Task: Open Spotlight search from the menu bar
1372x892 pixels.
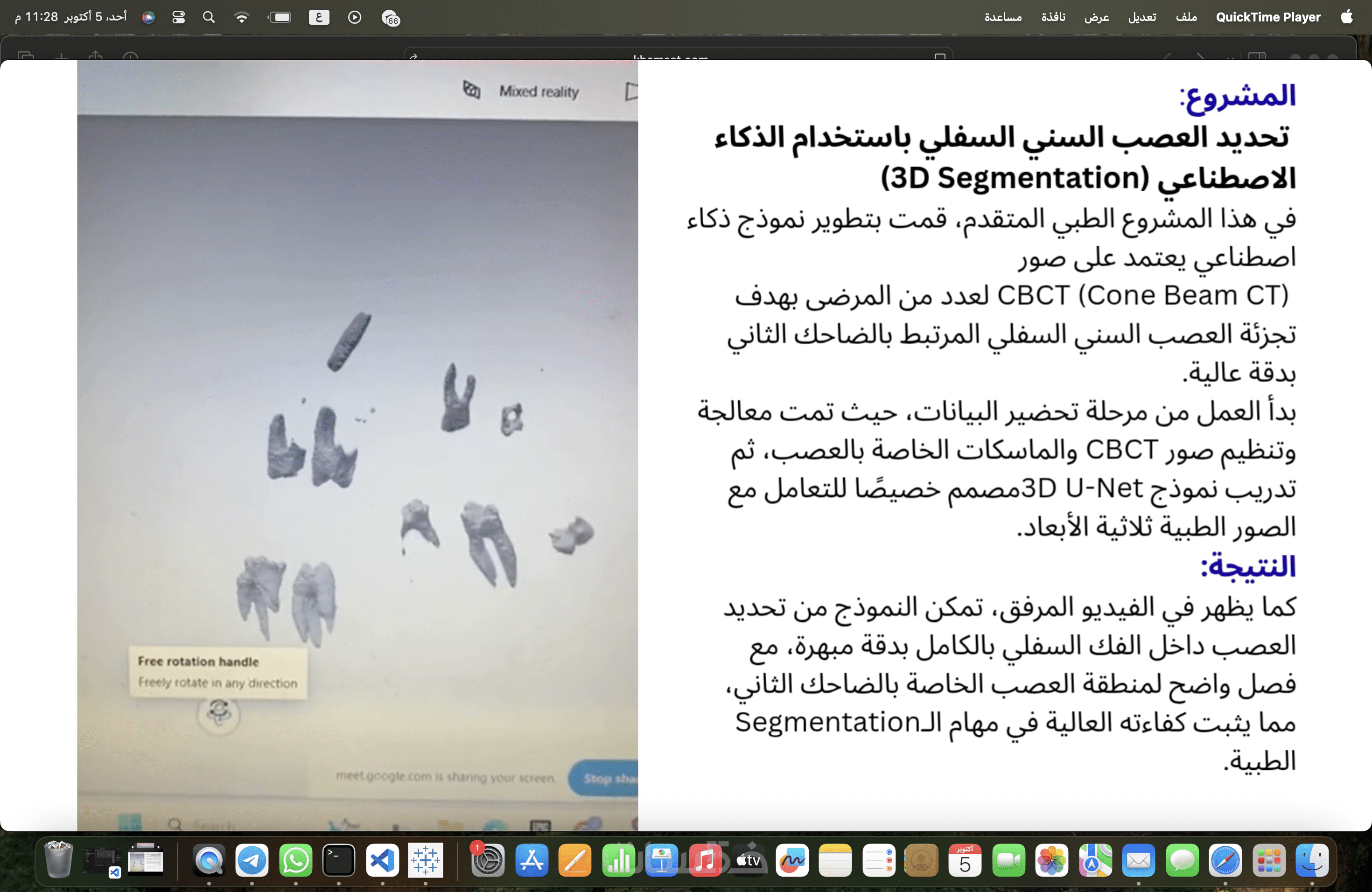Action: click(209, 17)
